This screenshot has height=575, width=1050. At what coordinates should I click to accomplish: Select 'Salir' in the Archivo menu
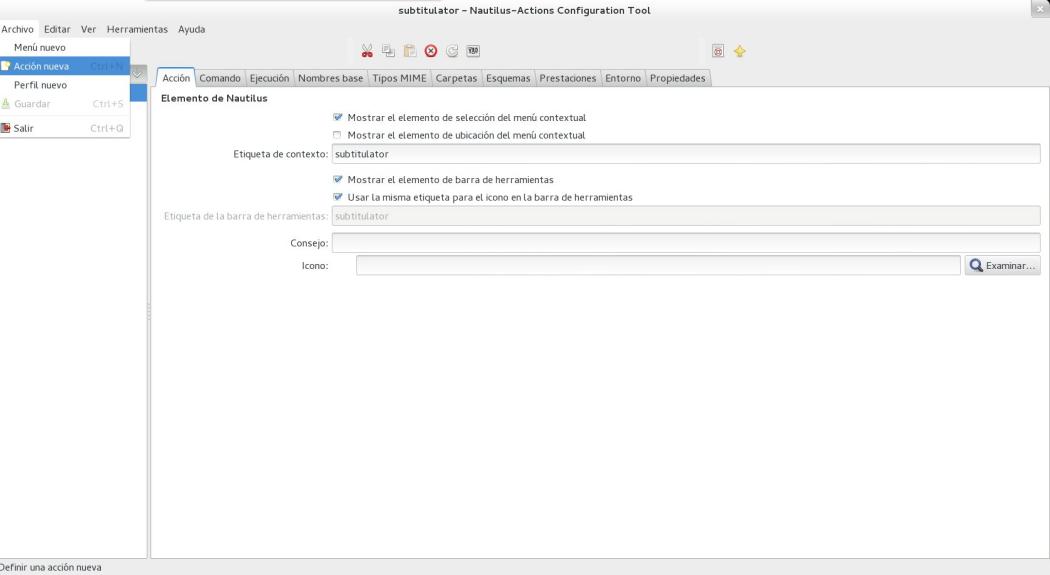point(65,128)
